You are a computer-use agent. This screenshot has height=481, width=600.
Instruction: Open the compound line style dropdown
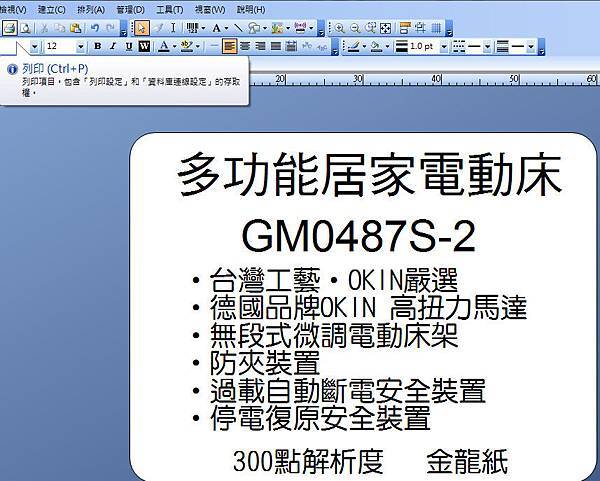[531, 47]
